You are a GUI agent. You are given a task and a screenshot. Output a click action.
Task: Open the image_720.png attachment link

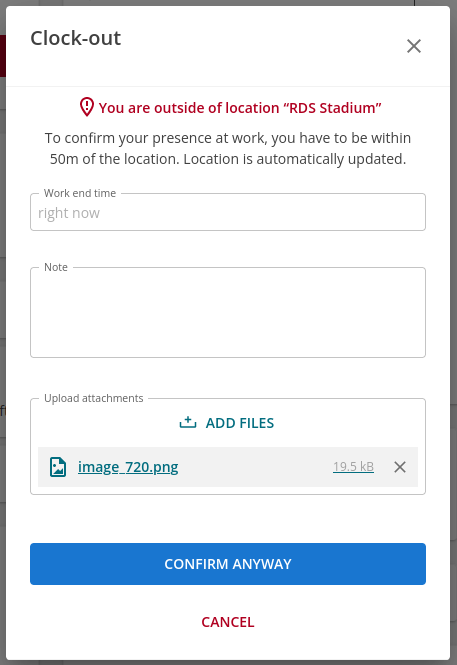128,467
